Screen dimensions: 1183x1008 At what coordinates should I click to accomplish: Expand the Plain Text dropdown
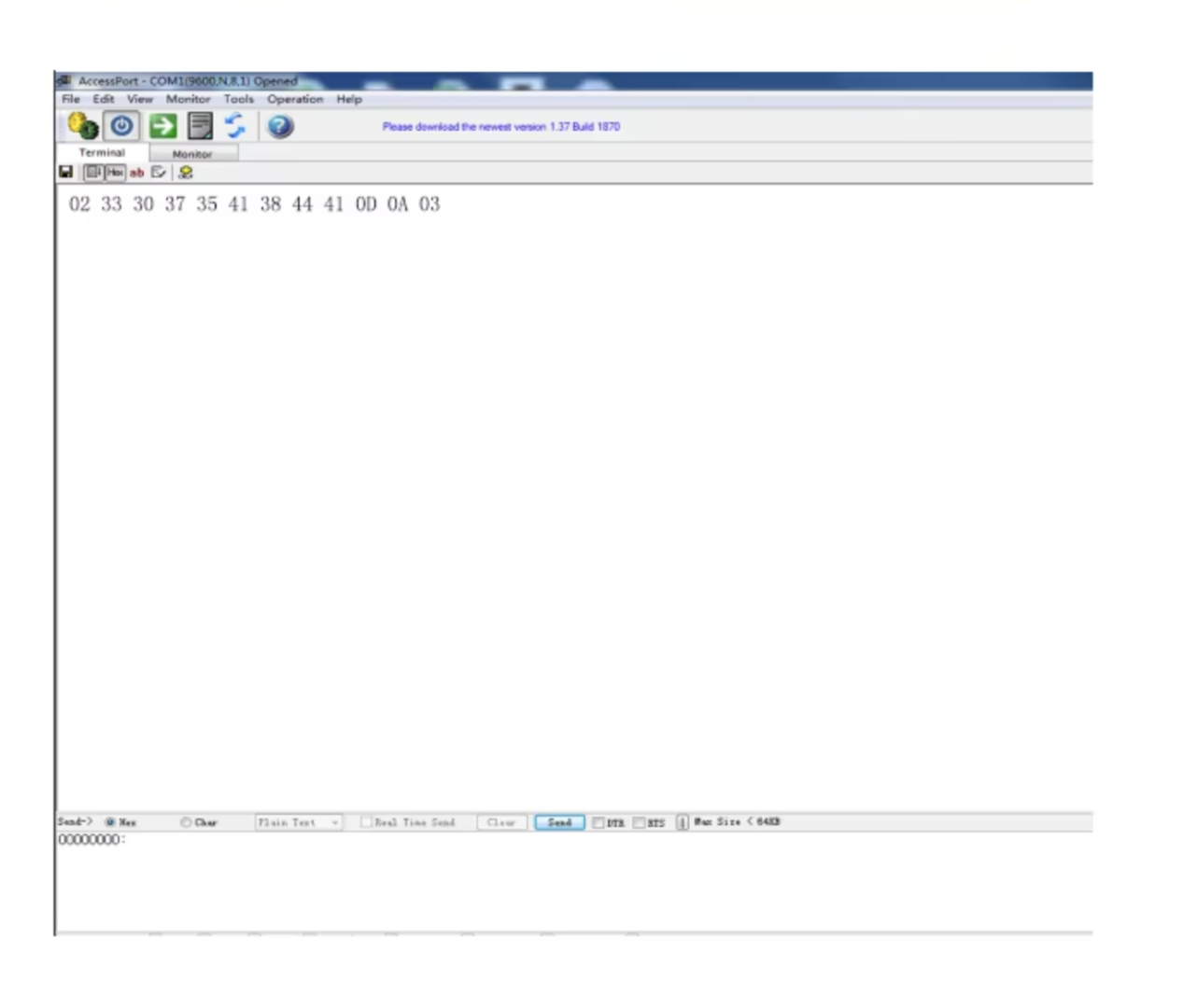click(334, 822)
